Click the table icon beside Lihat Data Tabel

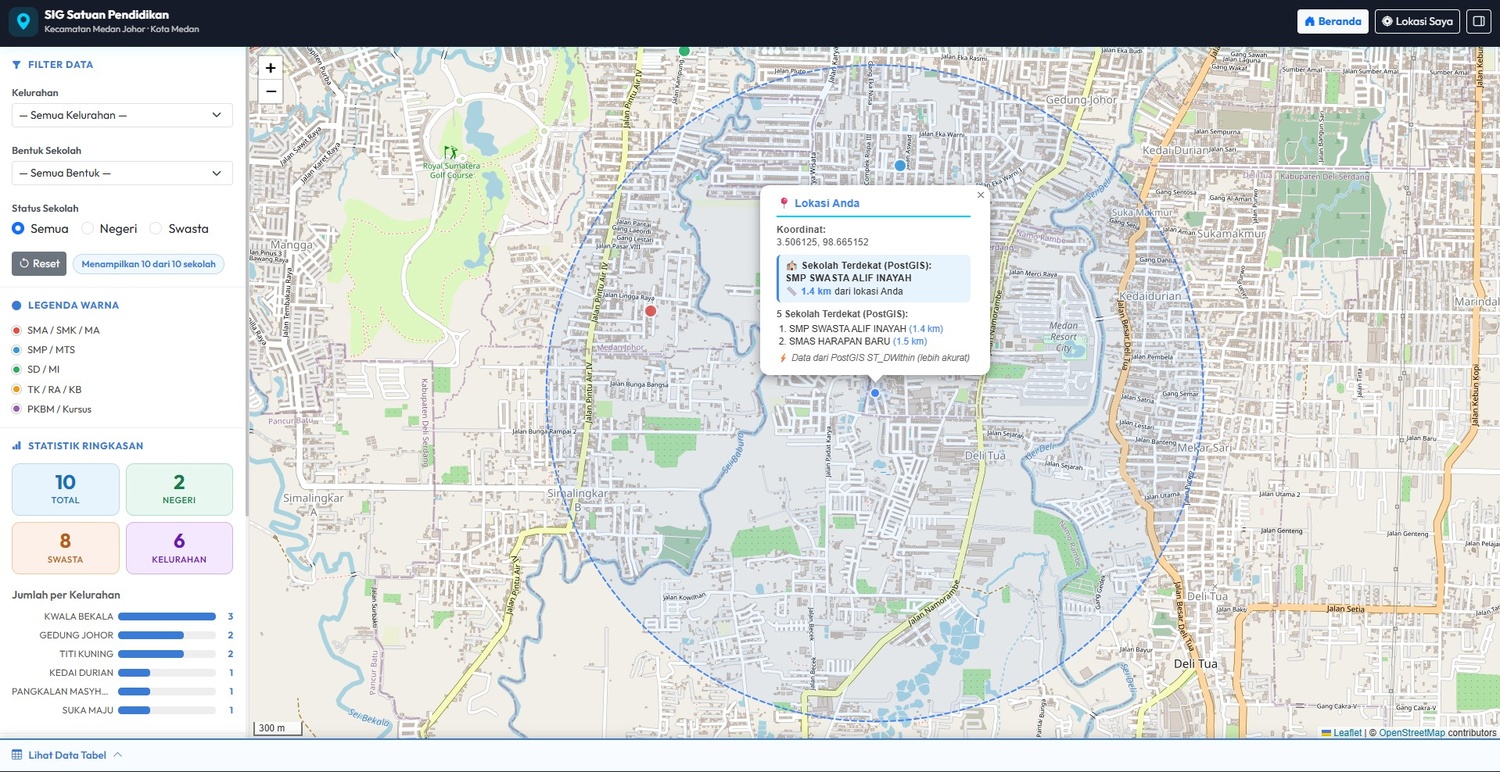(17, 755)
